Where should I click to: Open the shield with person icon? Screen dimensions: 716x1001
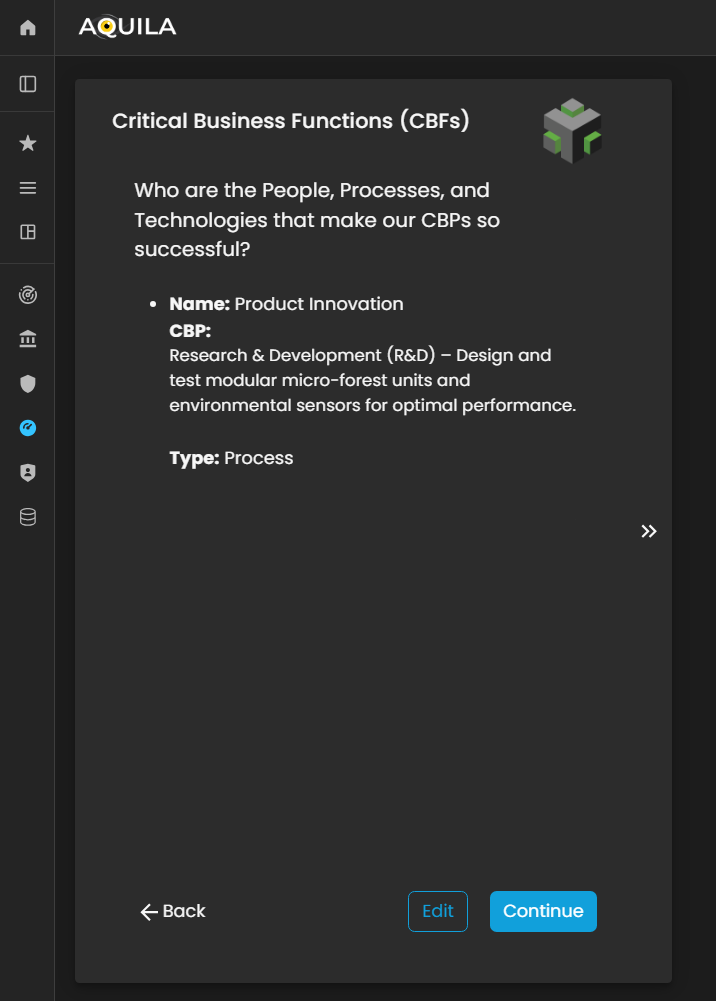point(28,473)
